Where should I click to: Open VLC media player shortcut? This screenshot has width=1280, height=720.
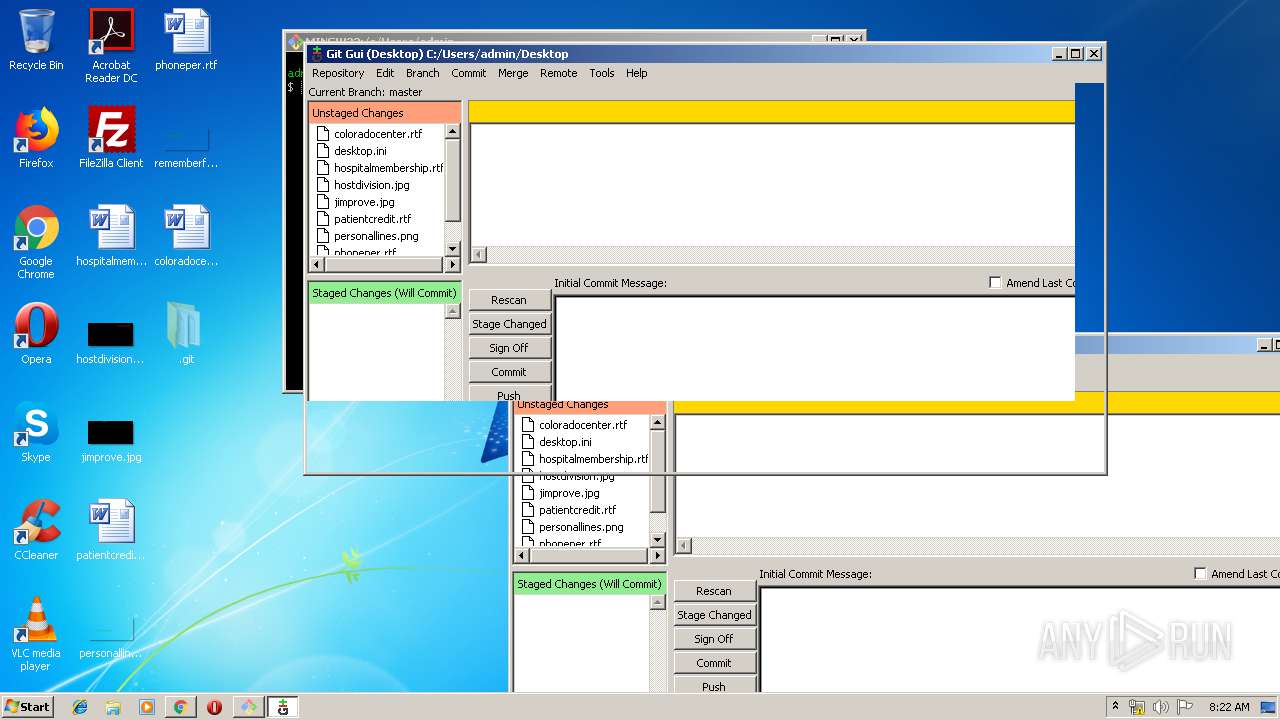(x=36, y=634)
